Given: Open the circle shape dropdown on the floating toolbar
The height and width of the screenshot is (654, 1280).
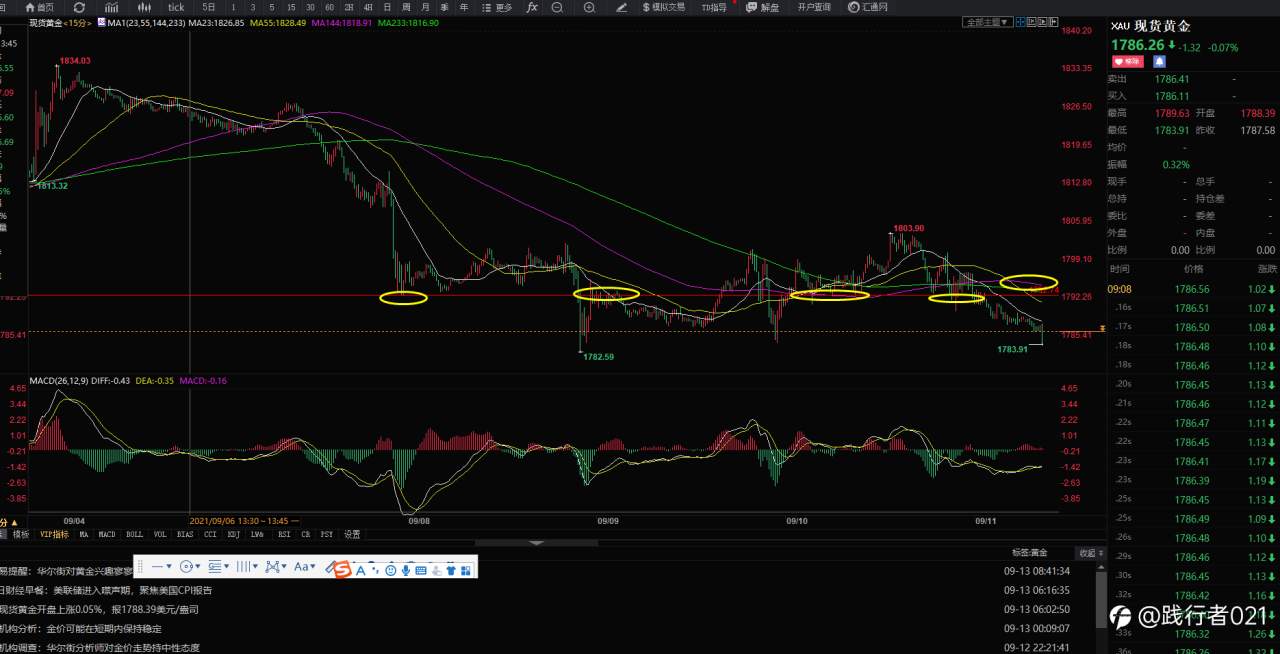Looking at the screenshot, I should [190, 566].
